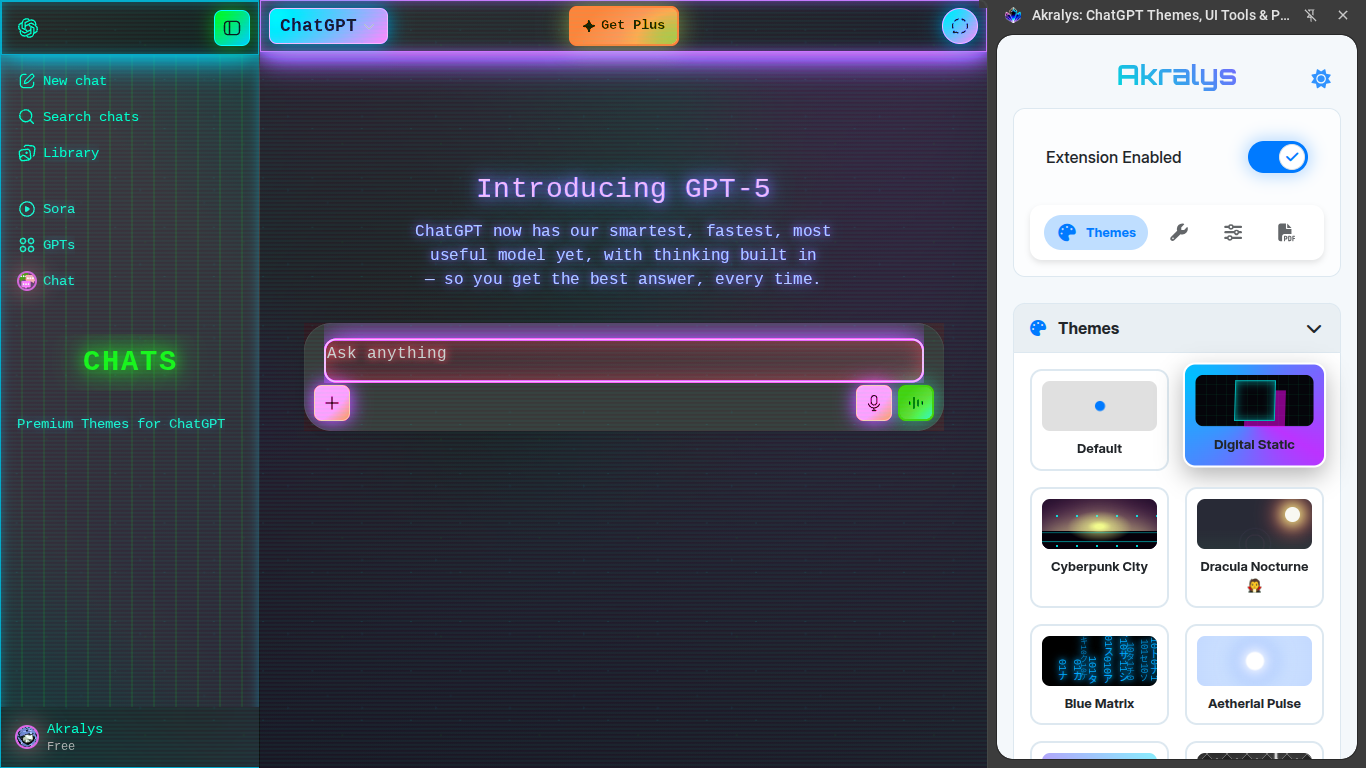Click the Sora play icon
Viewport: 1366px width, 768px height.
pos(27,209)
